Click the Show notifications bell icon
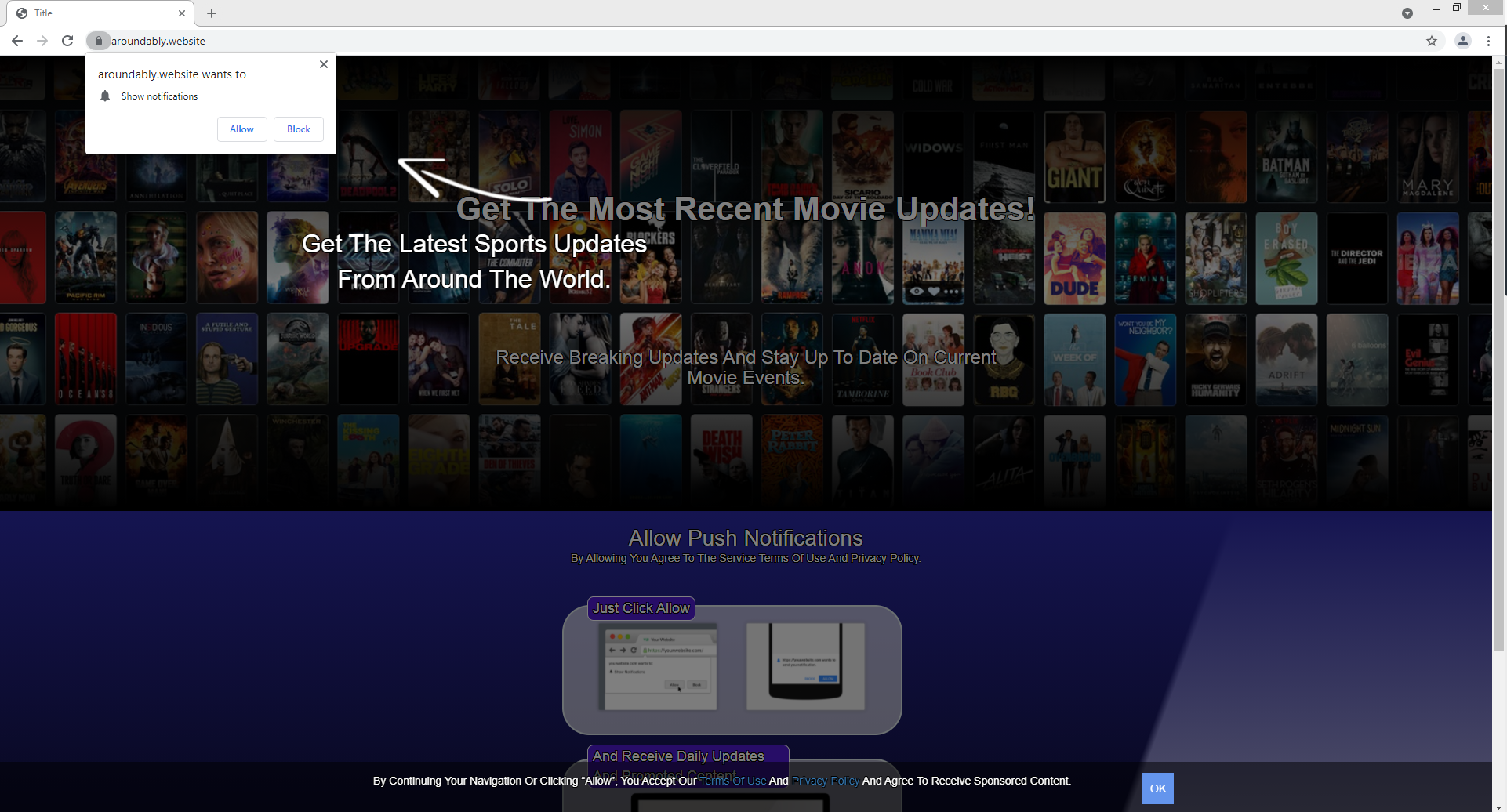 coord(105,96)
